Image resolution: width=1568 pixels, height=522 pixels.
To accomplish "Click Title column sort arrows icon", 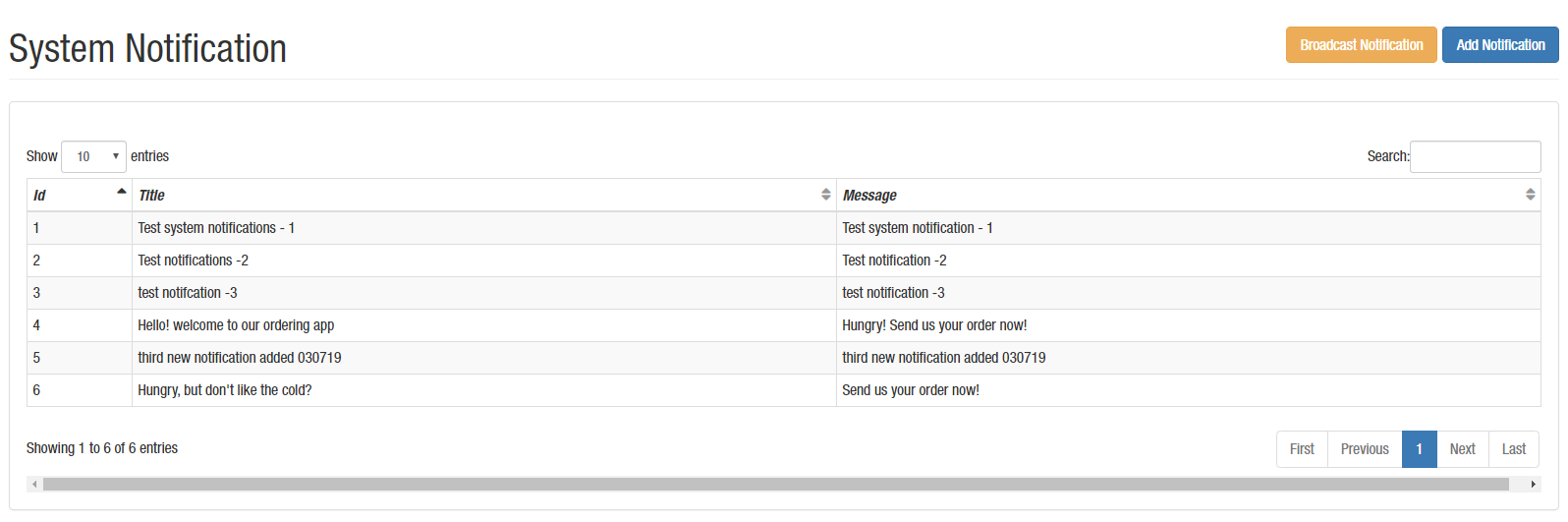I will click(825, 195).
